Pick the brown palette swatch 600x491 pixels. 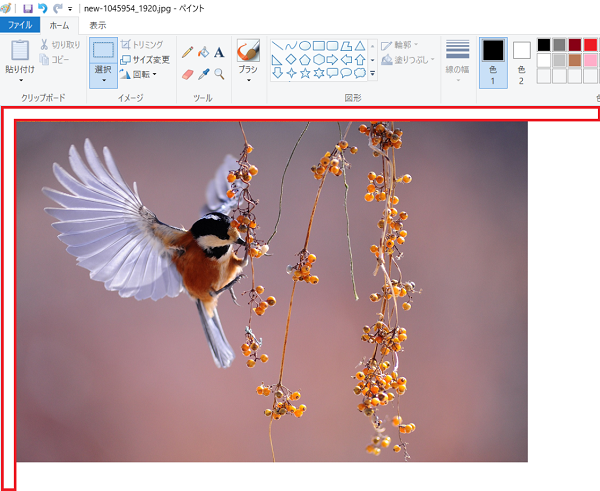(x=575, y=60)
